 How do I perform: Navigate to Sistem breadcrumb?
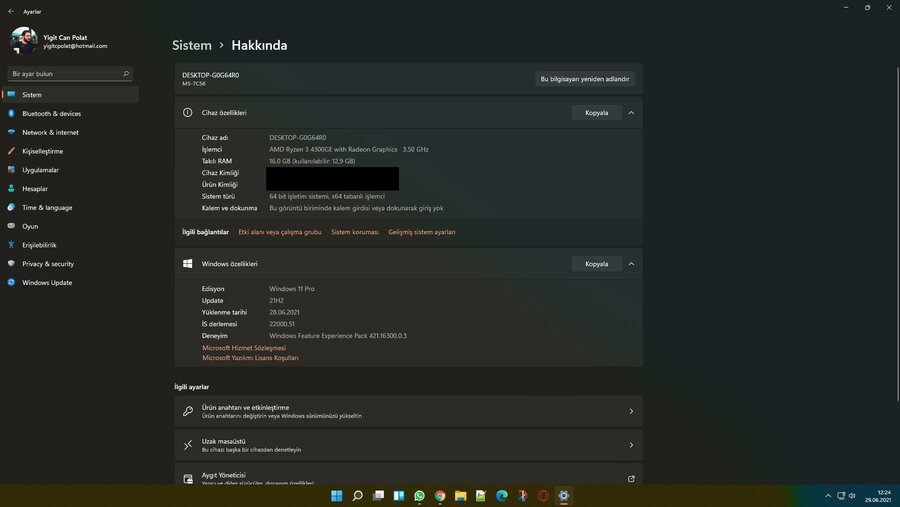click(192, 45)
